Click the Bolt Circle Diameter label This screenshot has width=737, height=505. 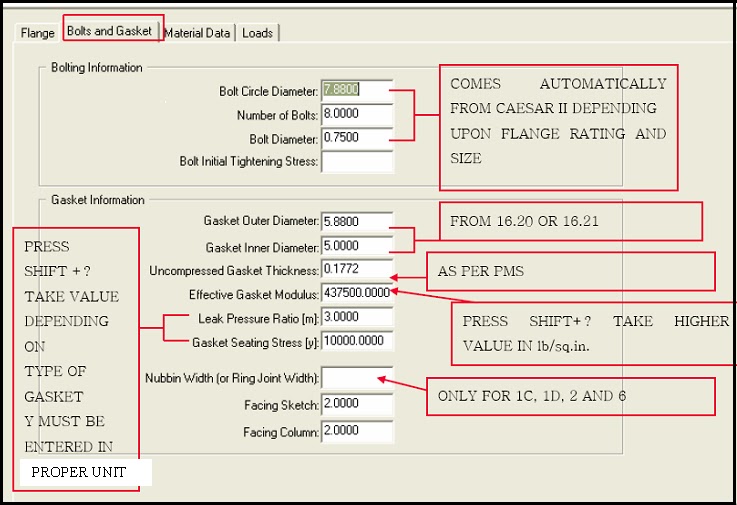coord(268,91)
